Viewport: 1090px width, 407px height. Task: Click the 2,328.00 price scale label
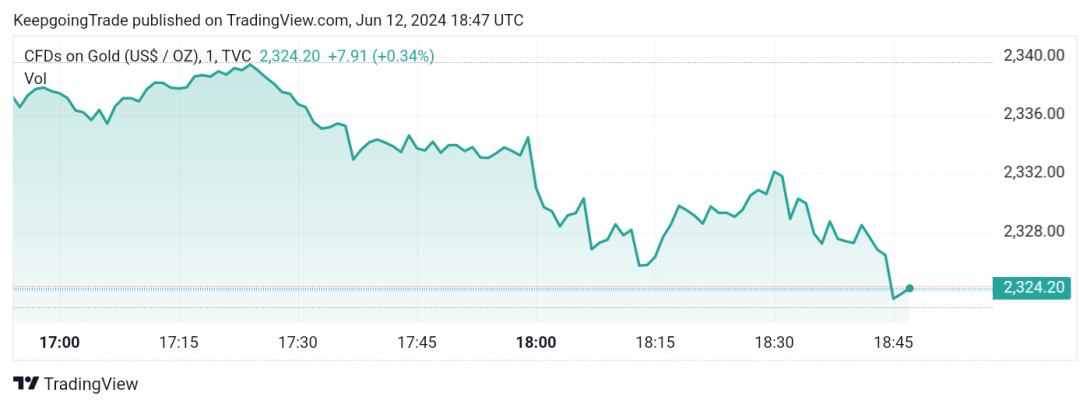click(1034, 230)
